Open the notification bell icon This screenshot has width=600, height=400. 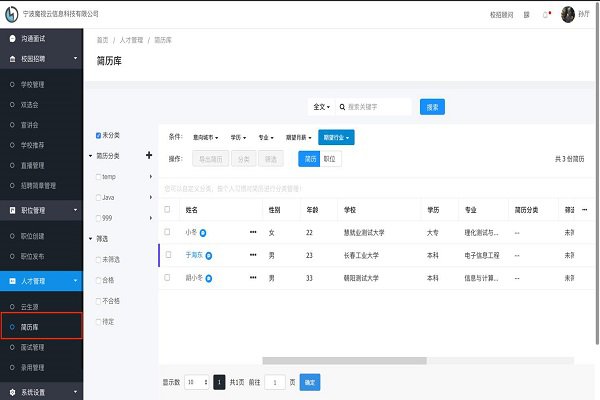tap(546, 15)
